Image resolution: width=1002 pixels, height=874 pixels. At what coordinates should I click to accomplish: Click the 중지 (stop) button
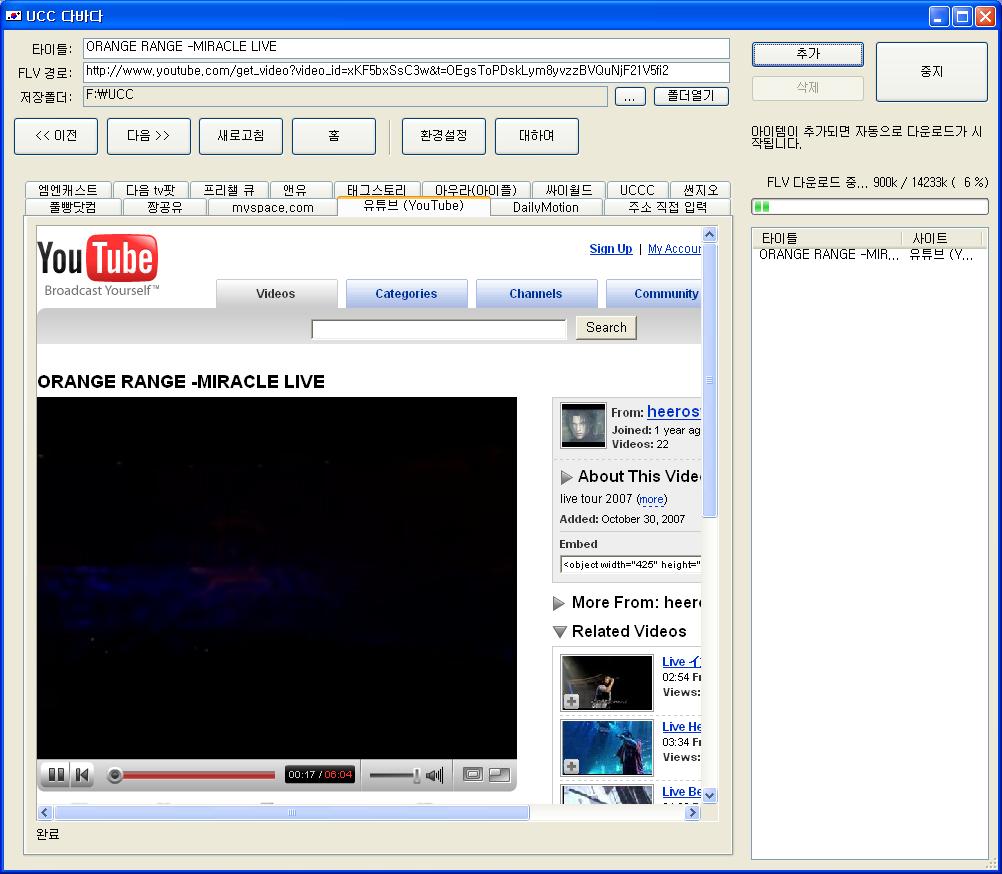pos(931,72)
